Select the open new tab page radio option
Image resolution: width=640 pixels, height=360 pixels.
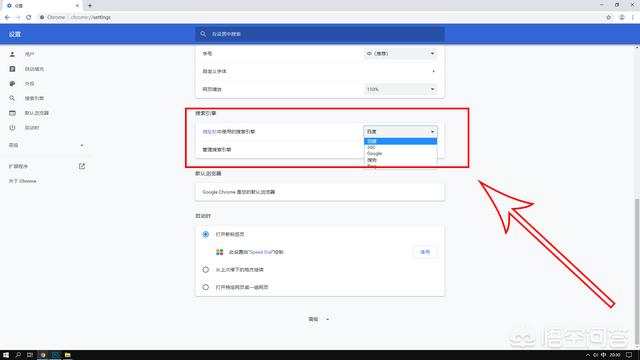[x=206, y=234]
